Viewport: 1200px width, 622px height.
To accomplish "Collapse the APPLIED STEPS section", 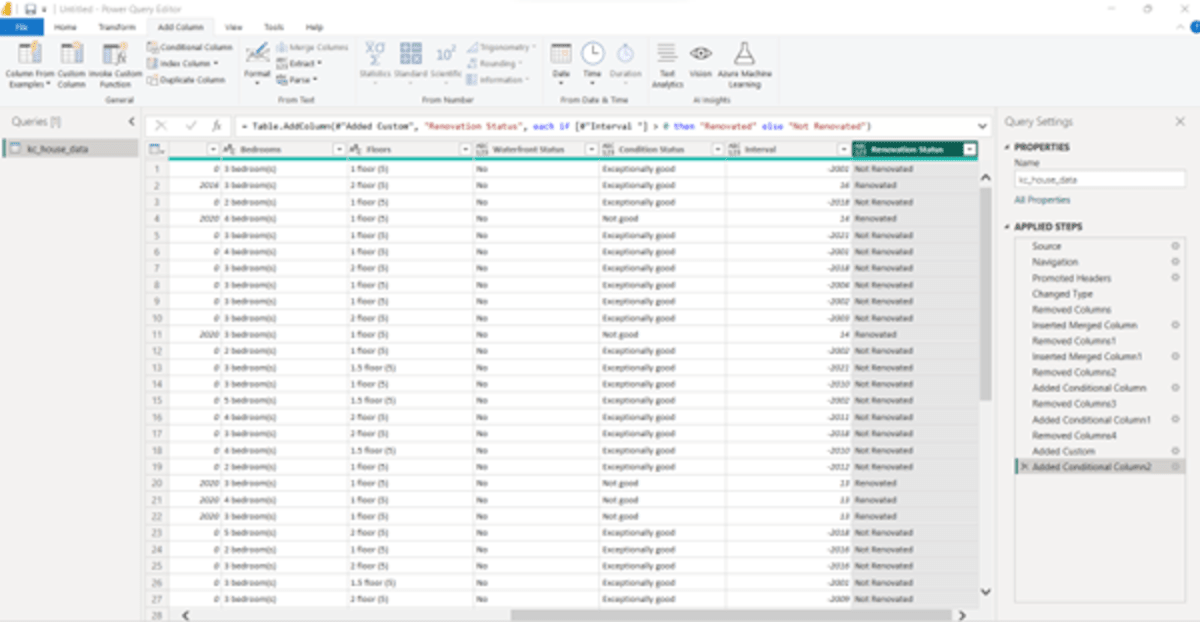I will point(1009,227).
